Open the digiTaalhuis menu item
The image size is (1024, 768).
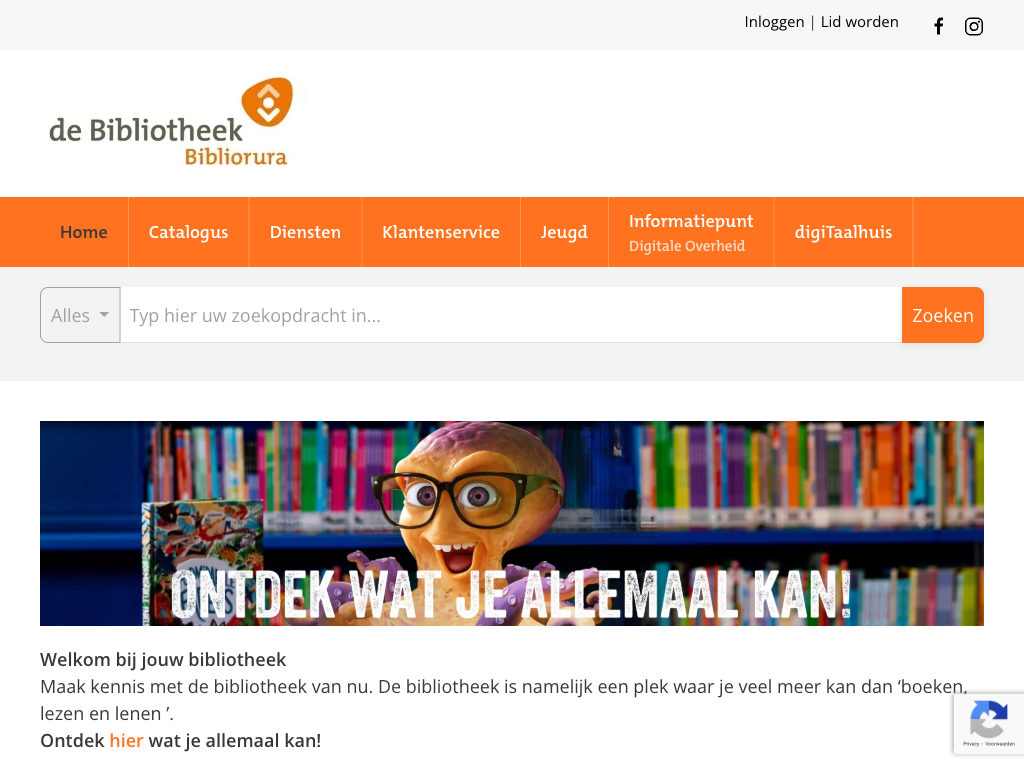coord(843,232)
